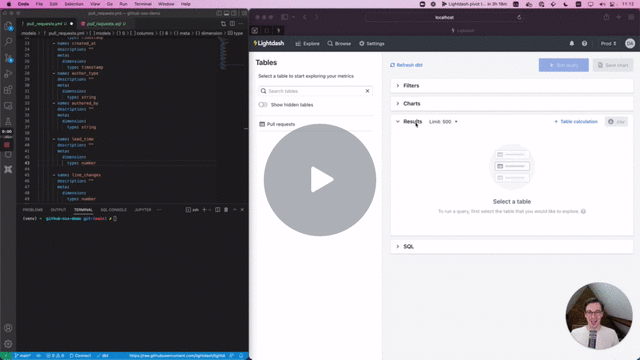640x360 pixels.
Task: Open Lightdash Settings
Action: click(x=372, y=44)
